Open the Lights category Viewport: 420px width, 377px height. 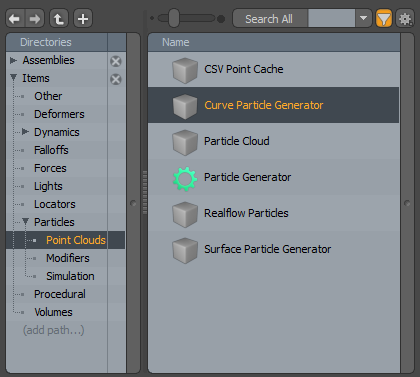coord(48,186)
